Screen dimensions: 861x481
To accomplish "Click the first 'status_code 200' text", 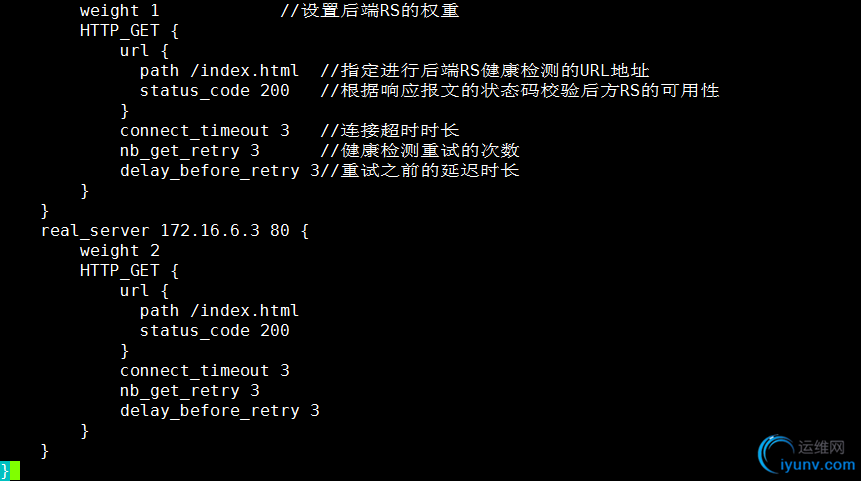I will pyautogui.click(x=214, y=91).
